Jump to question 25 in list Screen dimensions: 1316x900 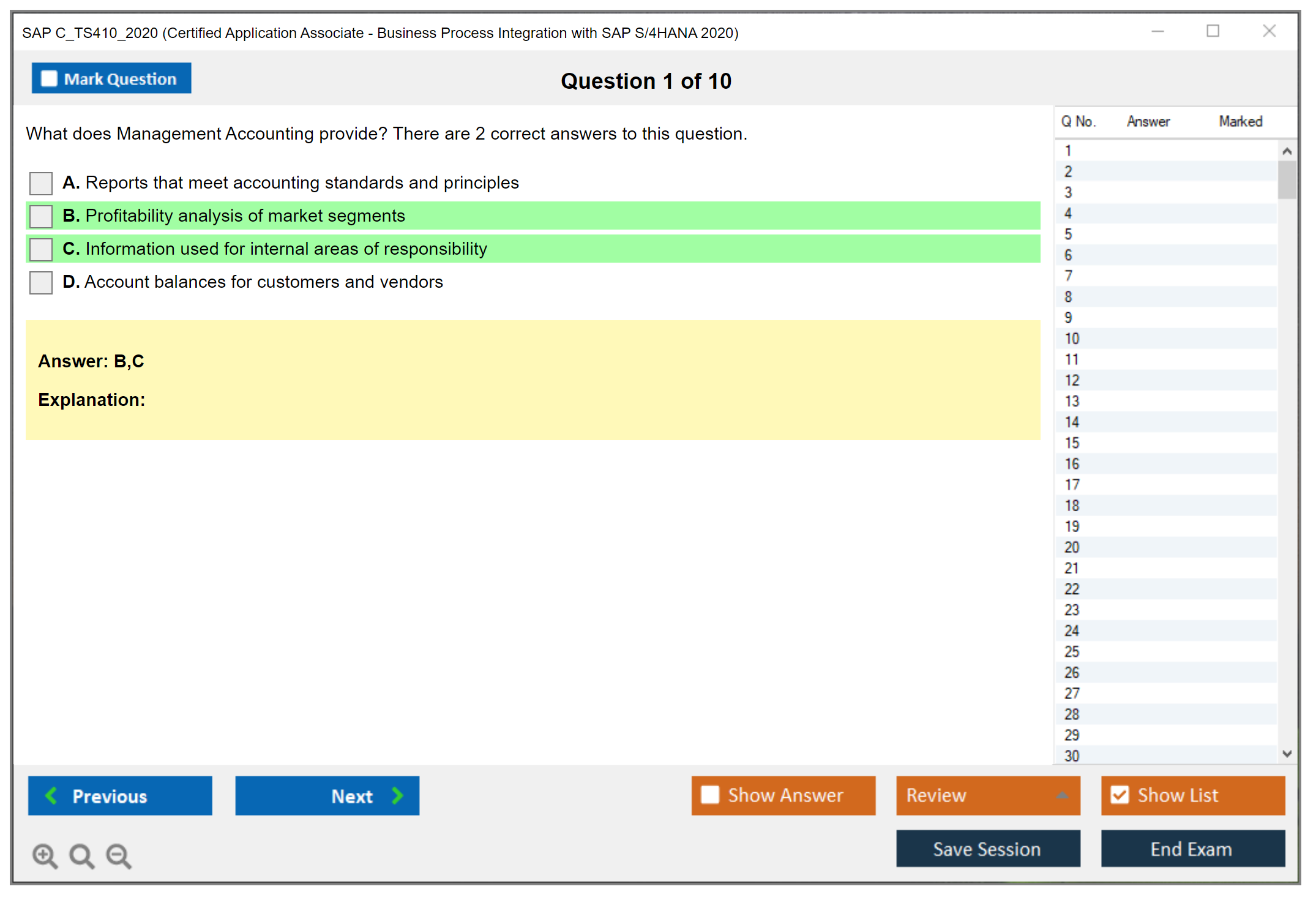1072,651
